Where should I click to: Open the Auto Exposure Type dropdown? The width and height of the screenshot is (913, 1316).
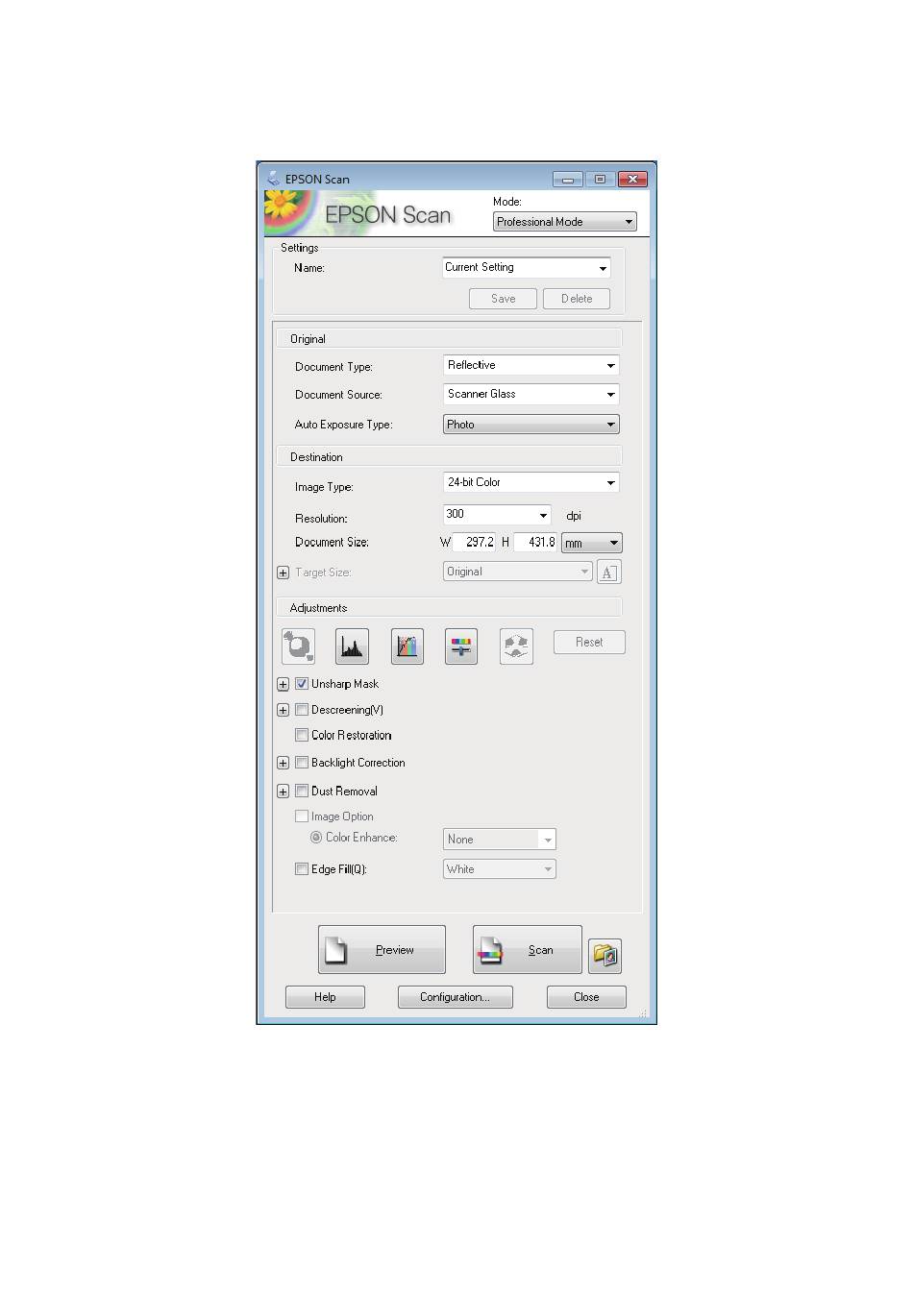pos(531,425)
